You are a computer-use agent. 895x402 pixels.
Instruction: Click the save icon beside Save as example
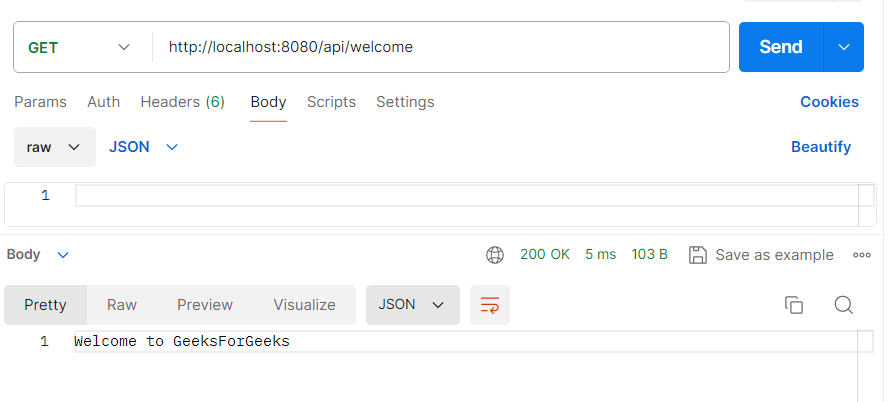pyautogui.click(x=698, y=255)
